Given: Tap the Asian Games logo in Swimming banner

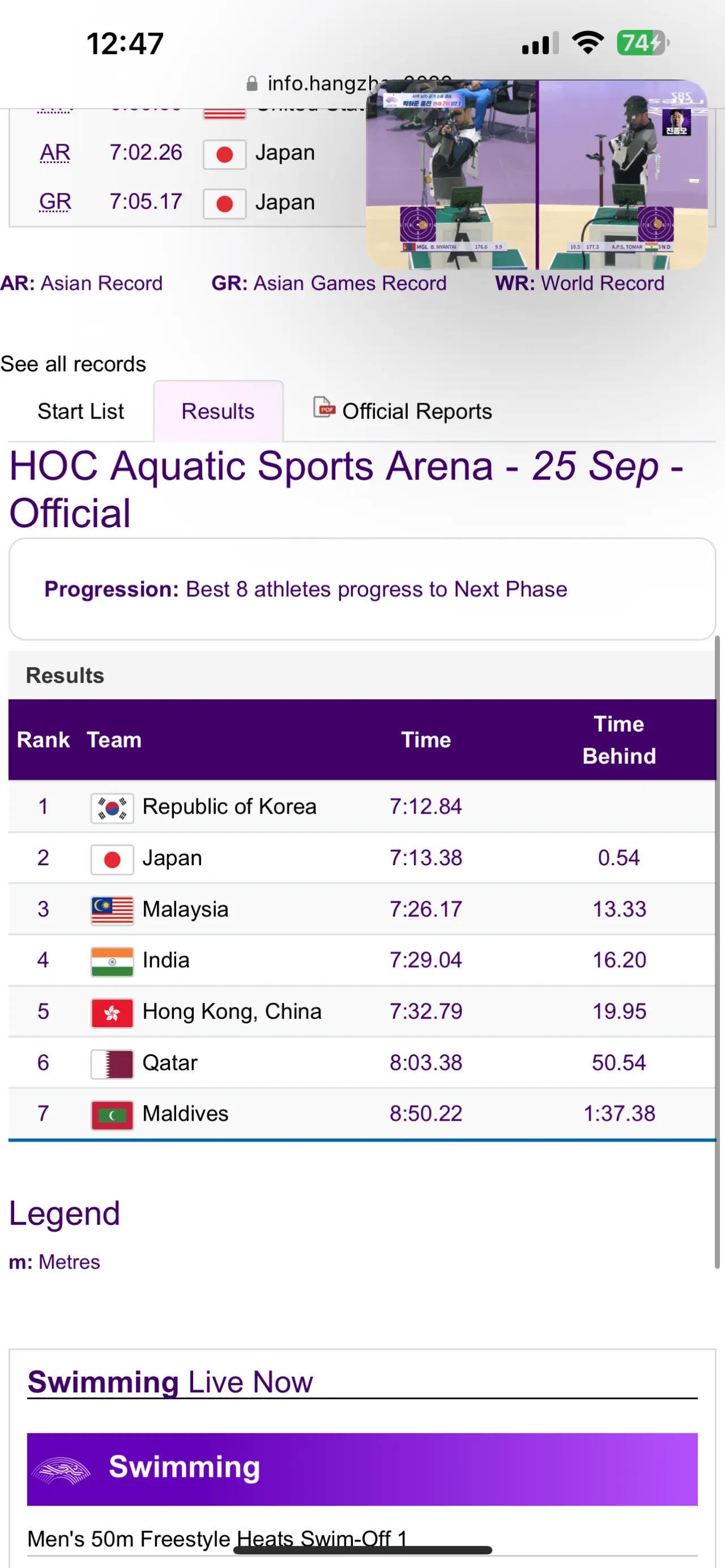Looking at the screenshot, I should 61,1469.
